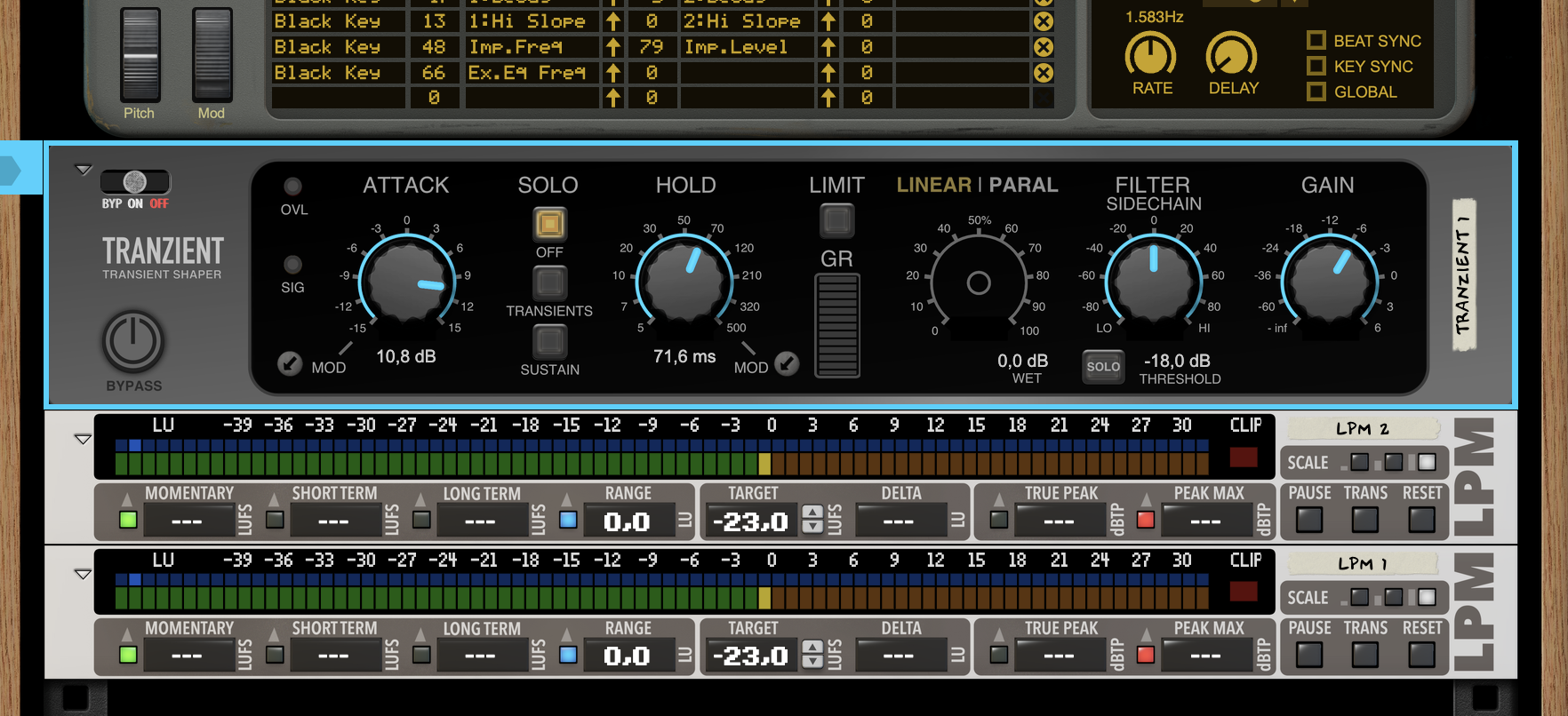Image resolution: width=1568 pixels, height=716 pixels.
Task: Toggle LPM 2 MOMENTARY green indicator
Action: coord(128,520)
